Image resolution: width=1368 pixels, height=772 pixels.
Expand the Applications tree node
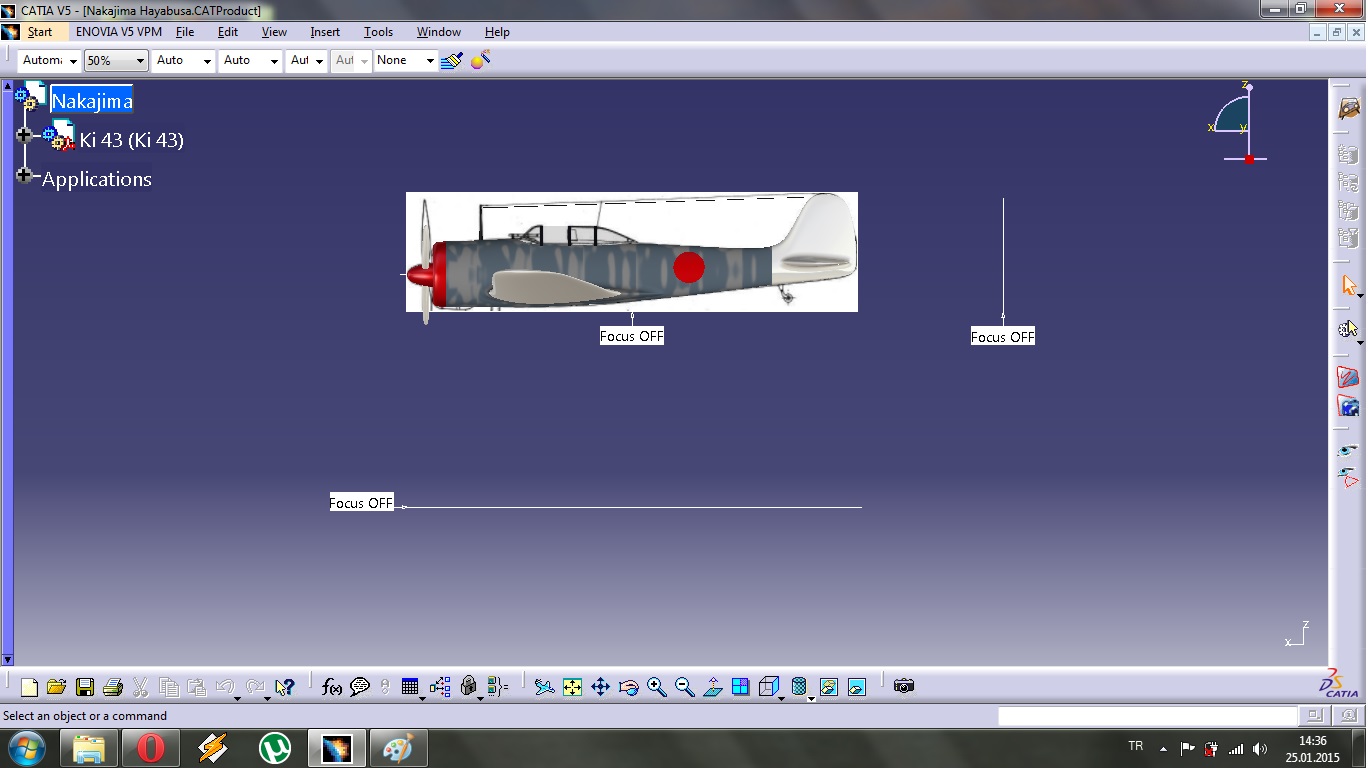pyautogui.click(x=25, y=175)
